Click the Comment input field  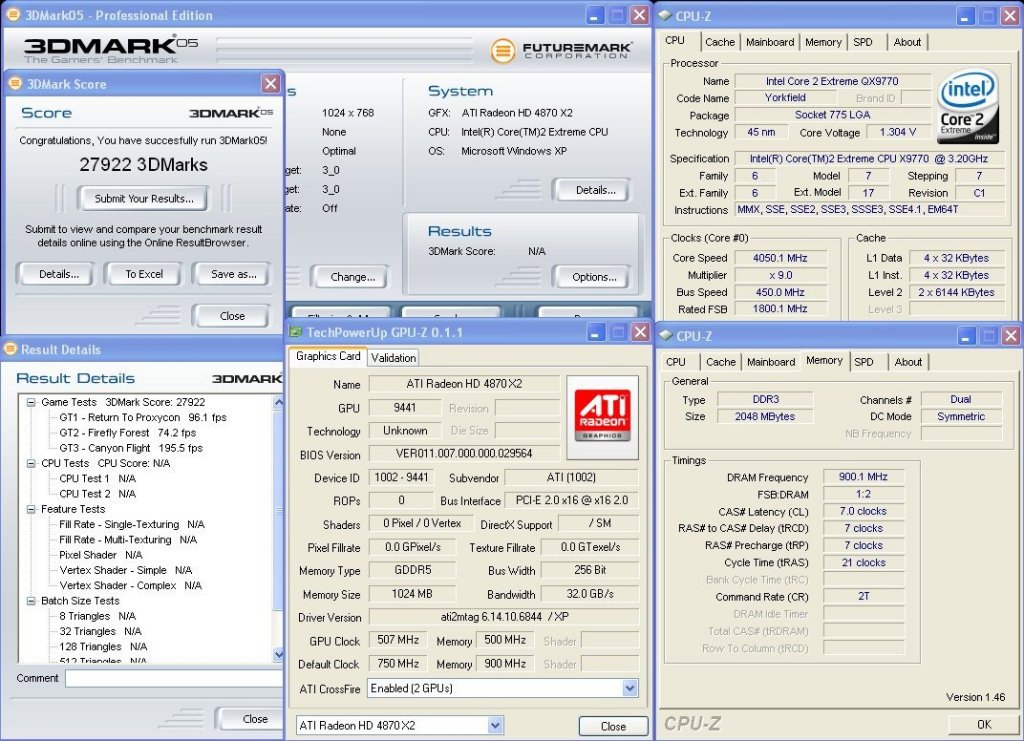pyautogui.click(x=174, y=678)
